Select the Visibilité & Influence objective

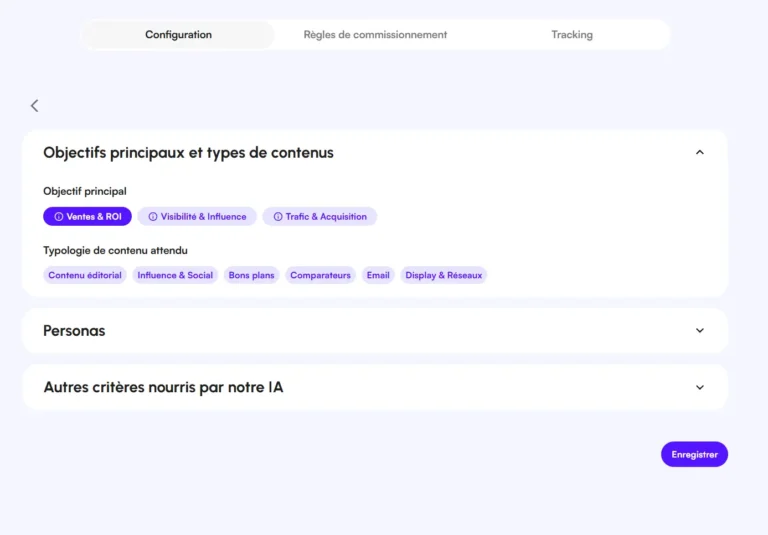click(197, 217)
